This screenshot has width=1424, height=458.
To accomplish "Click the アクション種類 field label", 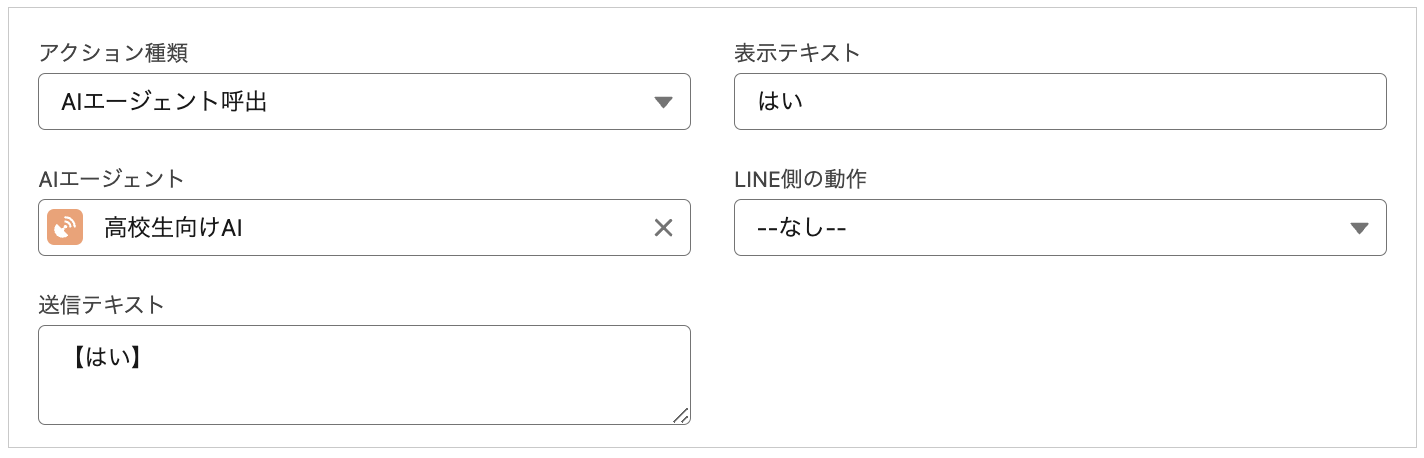I will click(112, 54).
